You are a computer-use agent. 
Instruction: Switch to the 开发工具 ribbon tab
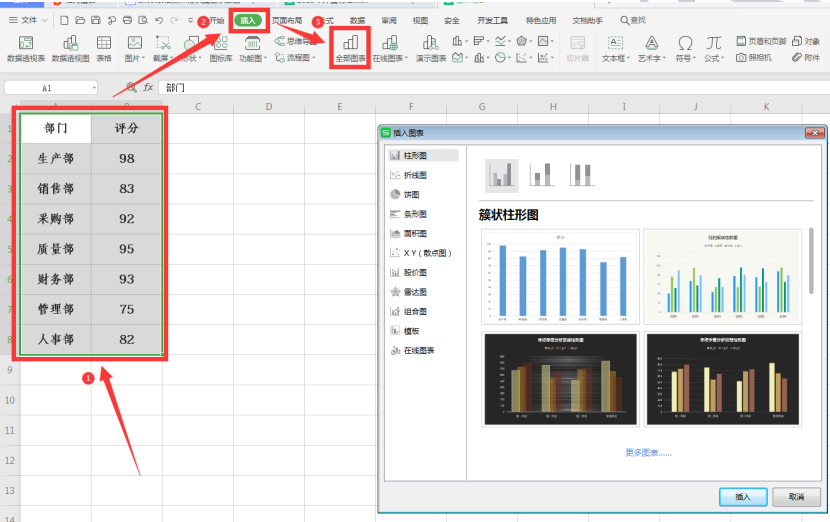coord(492,21)
